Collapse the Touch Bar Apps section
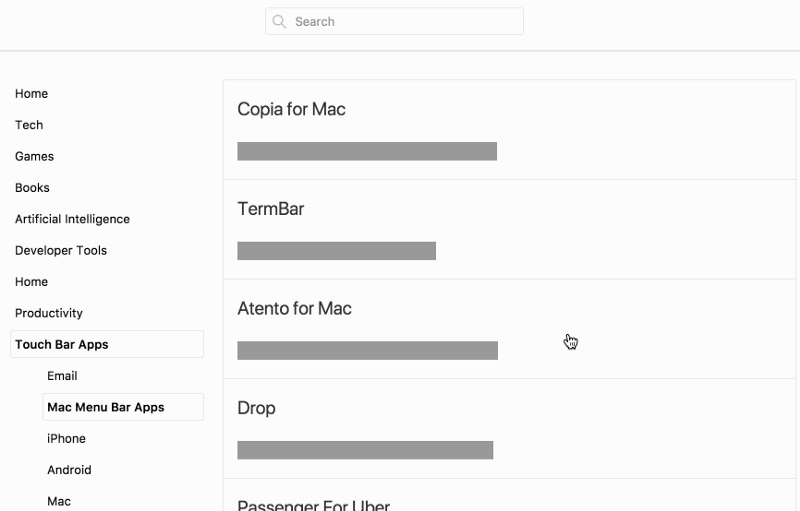800x511 pixels. coord(62,344)
